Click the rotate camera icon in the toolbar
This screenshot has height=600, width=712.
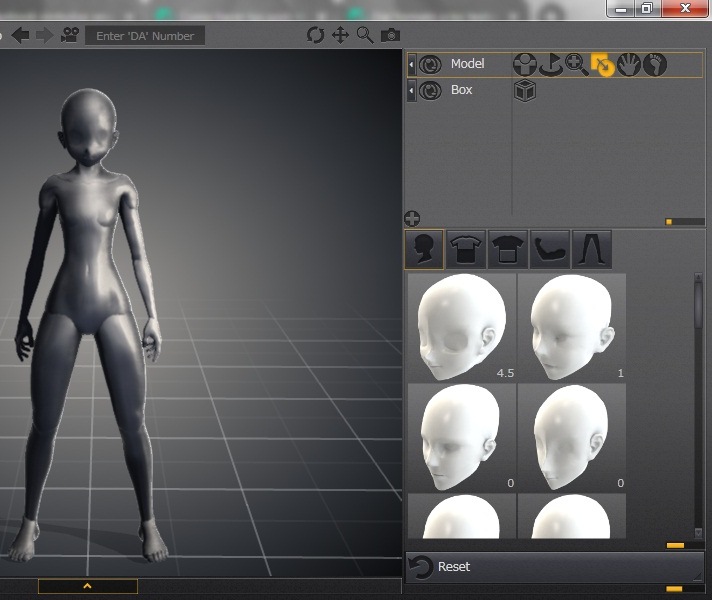(316, 35)
